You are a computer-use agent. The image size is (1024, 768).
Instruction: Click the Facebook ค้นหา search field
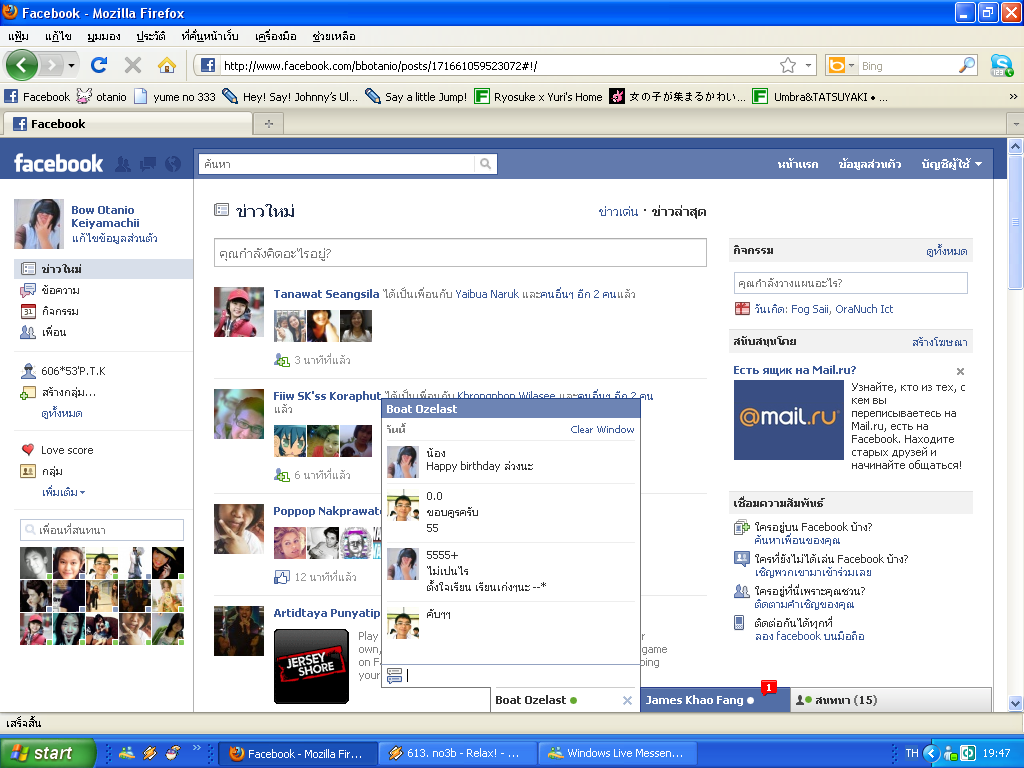point(336,164)
